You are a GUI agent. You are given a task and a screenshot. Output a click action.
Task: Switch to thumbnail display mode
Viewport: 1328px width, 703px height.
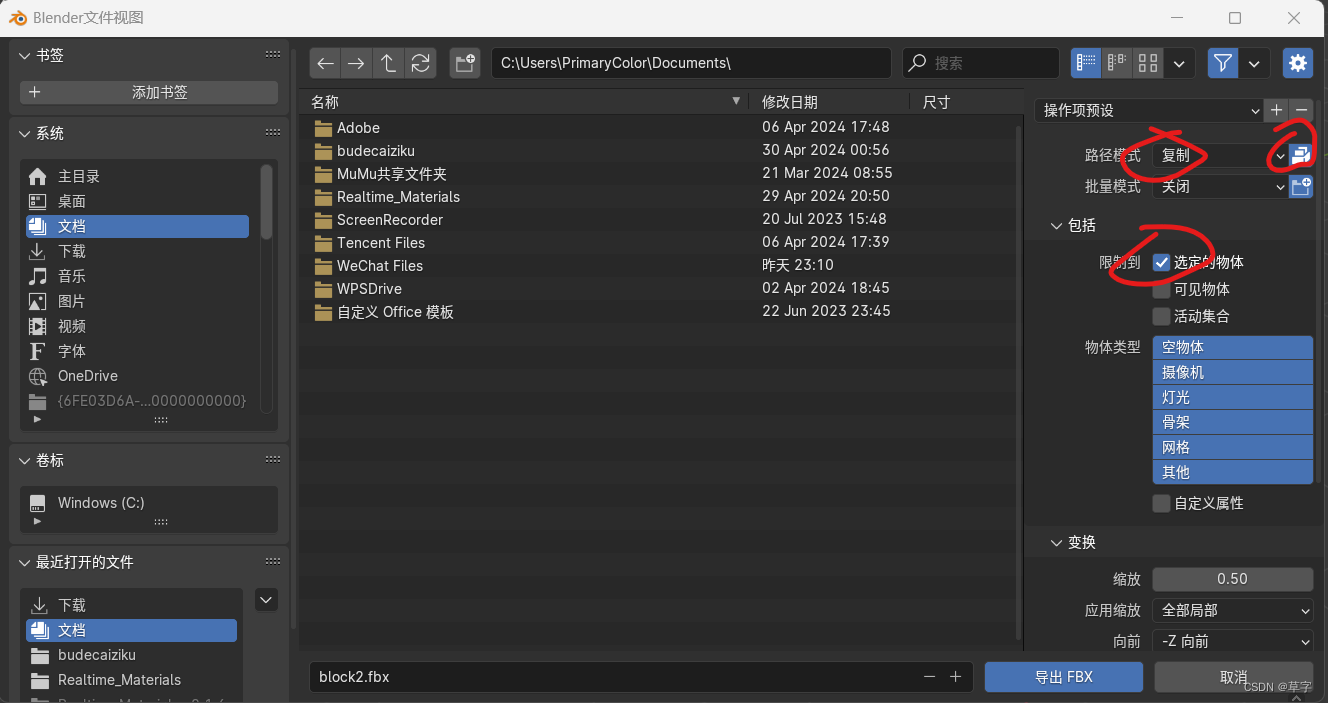1148,63
